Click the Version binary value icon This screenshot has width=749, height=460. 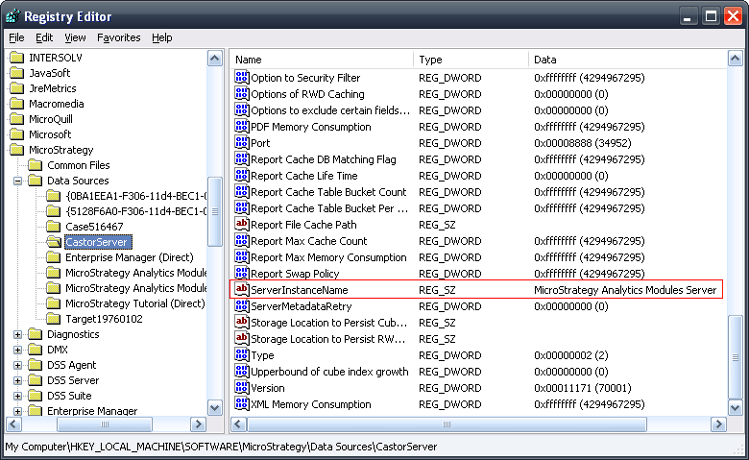pos(241,387)
